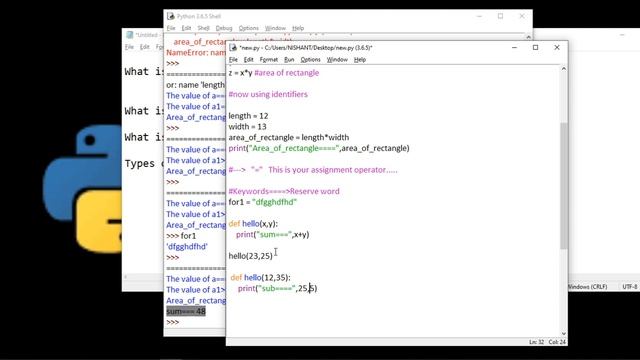This screenshot has height=360, width=640.
Task: Click the assignment operator comment line
Action: 313,170
